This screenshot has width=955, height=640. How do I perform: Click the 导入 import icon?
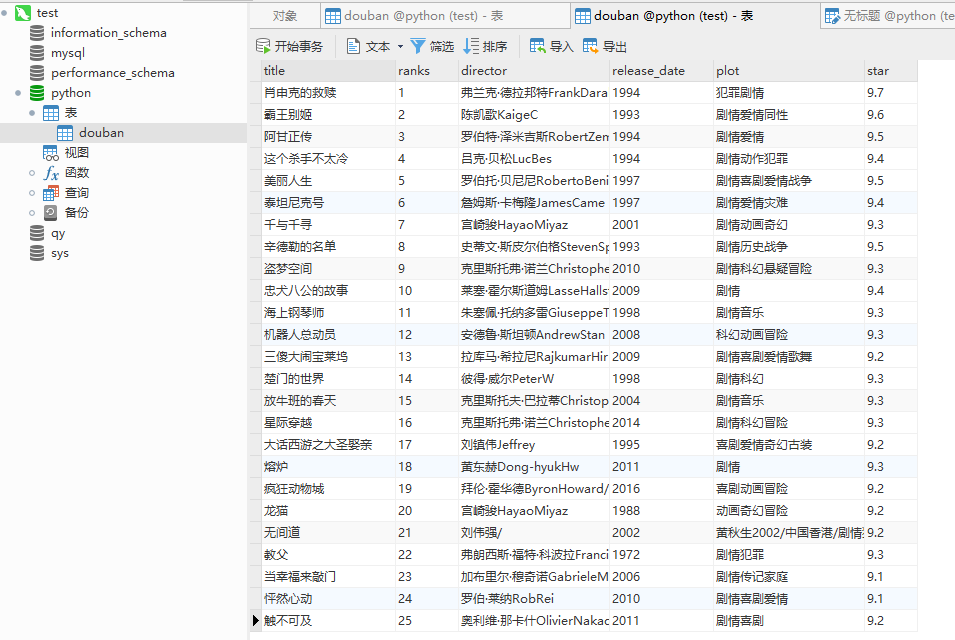pos(538,46)
